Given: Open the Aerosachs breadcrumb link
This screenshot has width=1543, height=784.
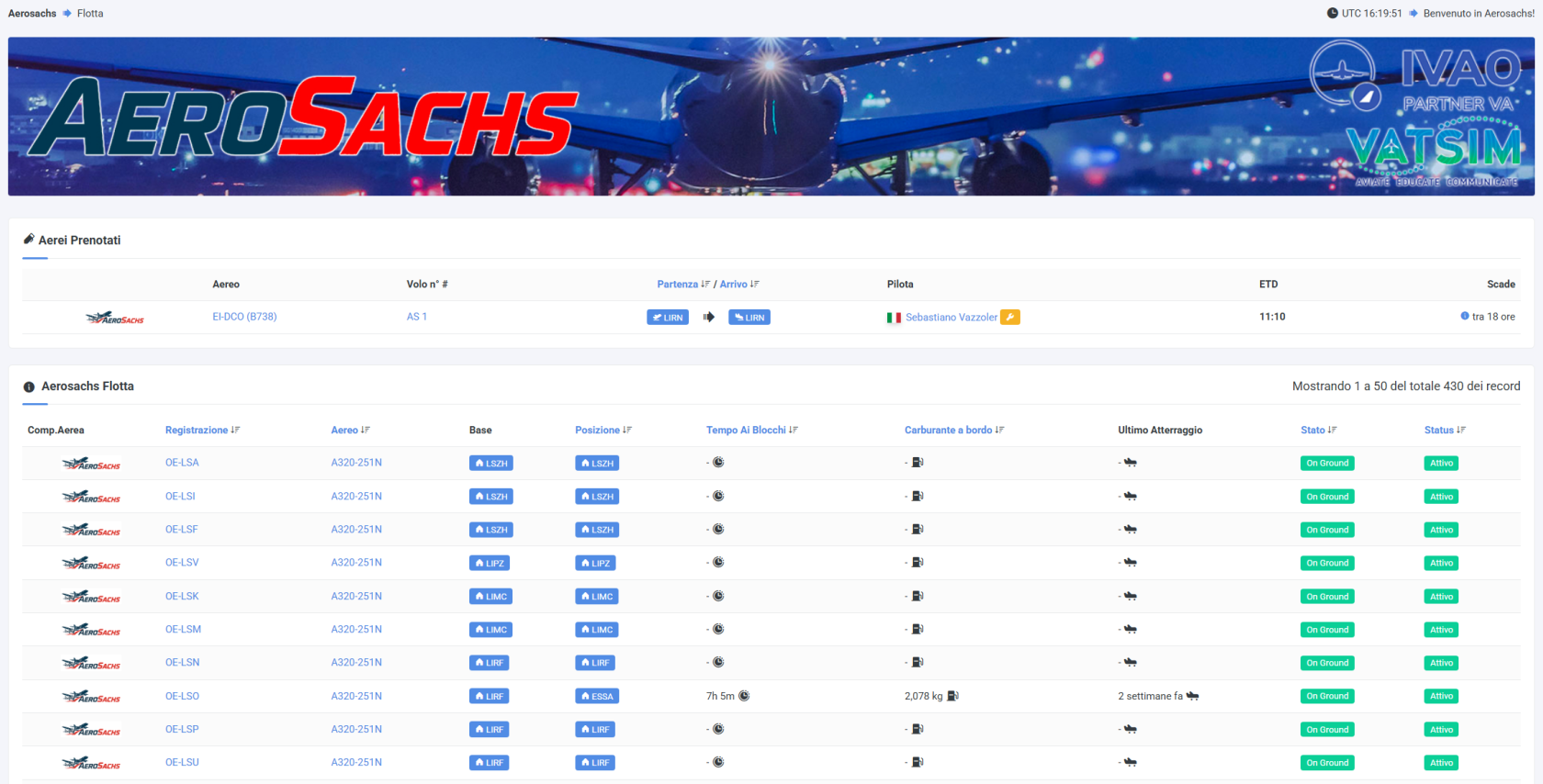Looking at the screenshot, I should (32, 14).
